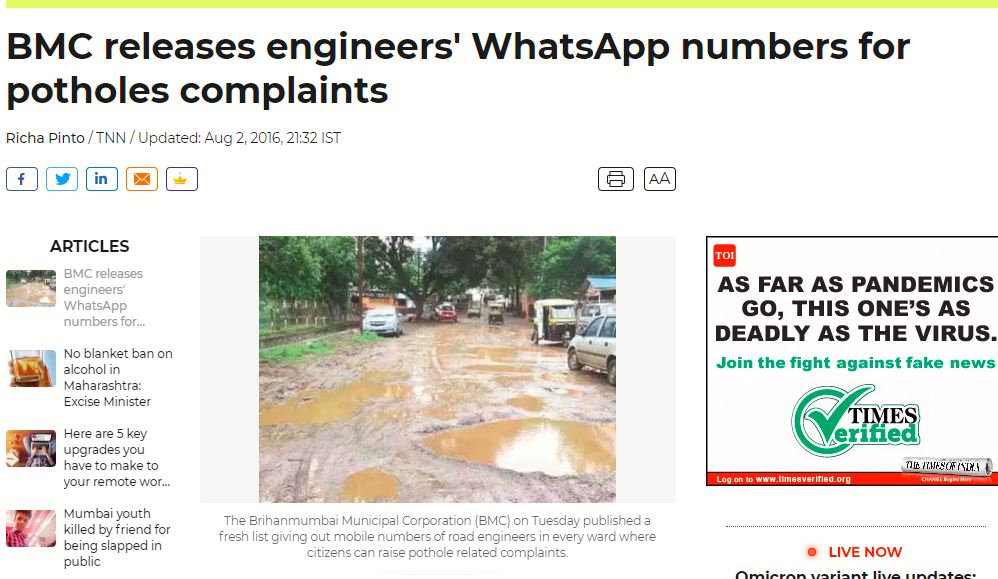Click the TNN source link
Viewport: 998px width, 579px height.
click(111, 138)
